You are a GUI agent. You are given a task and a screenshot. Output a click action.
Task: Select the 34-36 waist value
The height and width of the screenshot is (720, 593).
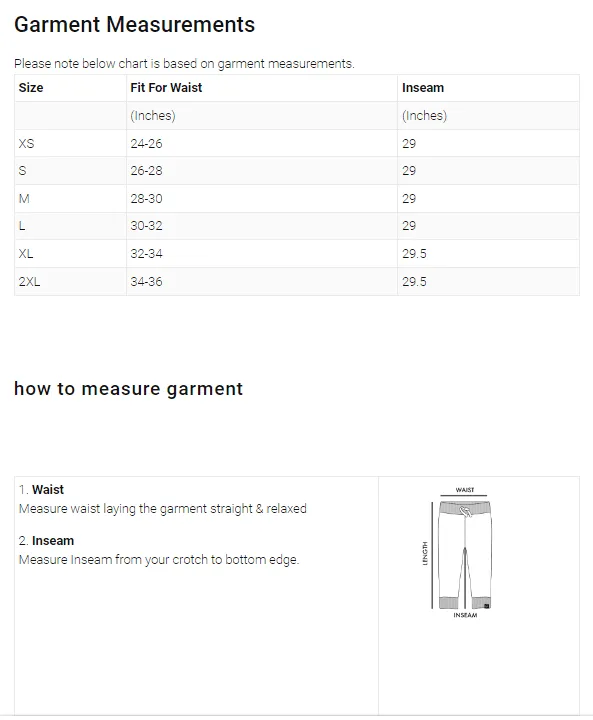(146, 281)
